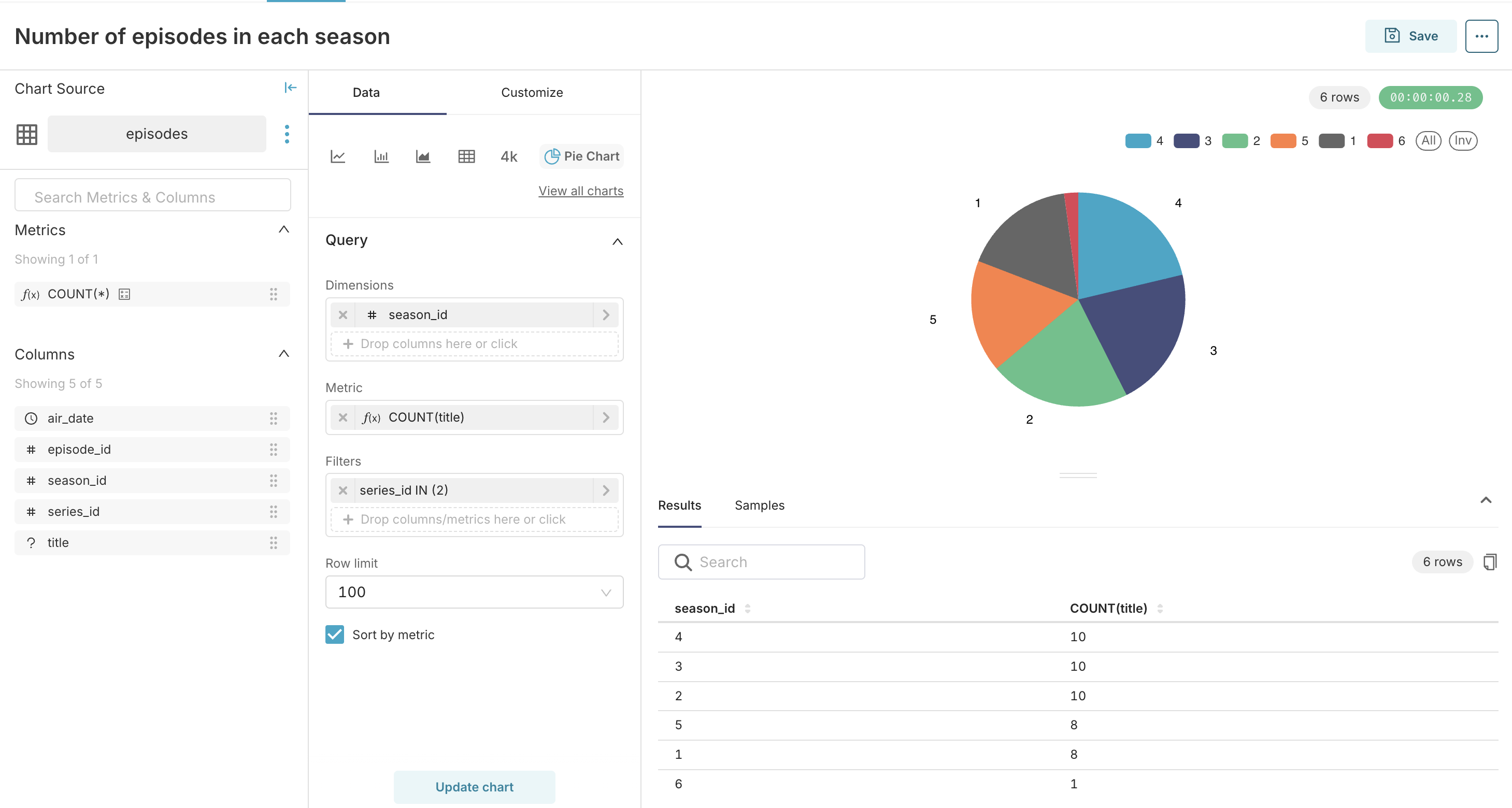Screen dimensions: 1512x808
Task: Remove season_id dimension
Action: (x=343, y=315)
